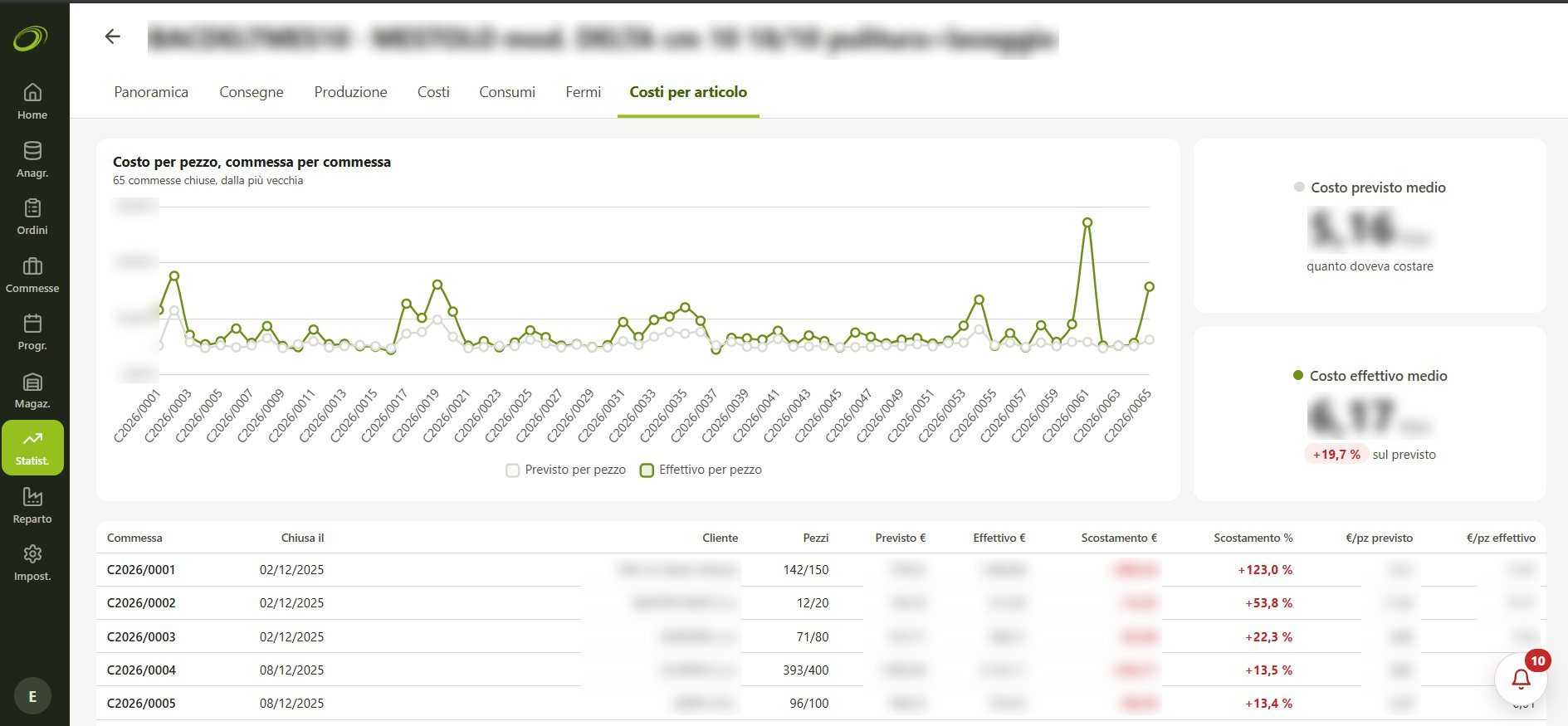Image resolution: width=1568 pixels, height=726 pixels.
Task: Open notifications bell with 10 badge
Action: (x=1521, y=679)
